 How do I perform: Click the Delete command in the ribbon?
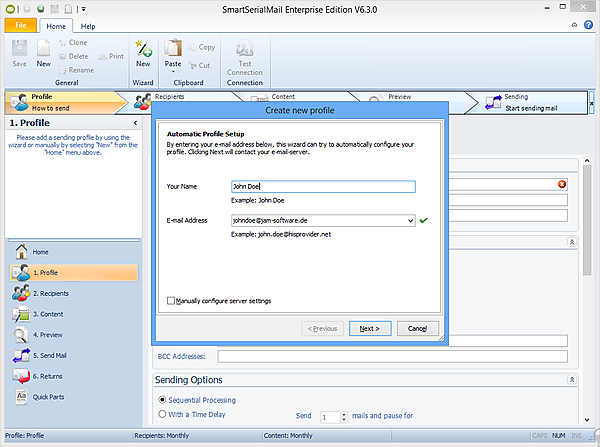tap(74, 56)
